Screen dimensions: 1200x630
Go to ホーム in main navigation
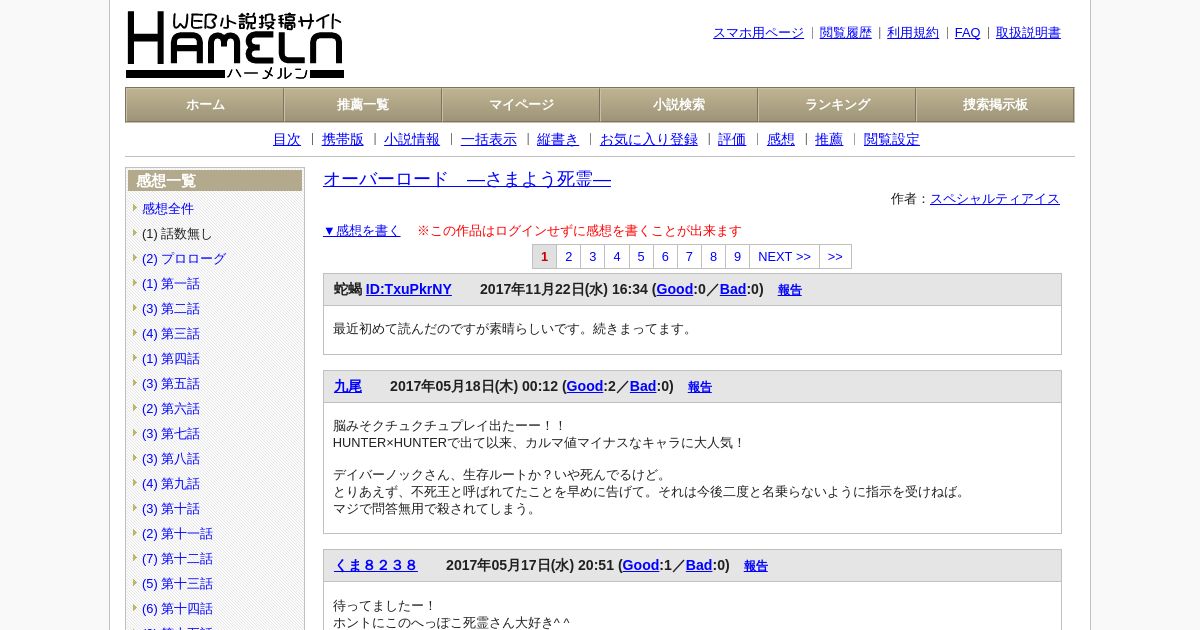[205, 105]
